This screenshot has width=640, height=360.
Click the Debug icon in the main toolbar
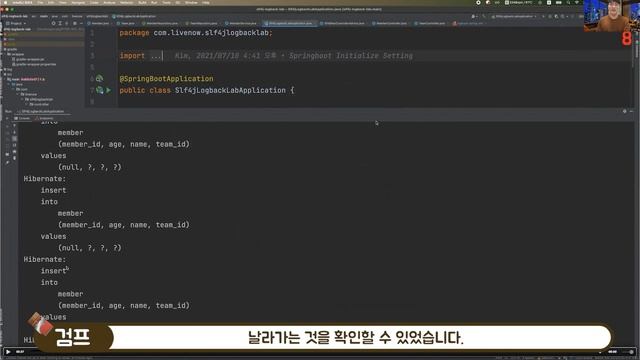coord(550,16)
